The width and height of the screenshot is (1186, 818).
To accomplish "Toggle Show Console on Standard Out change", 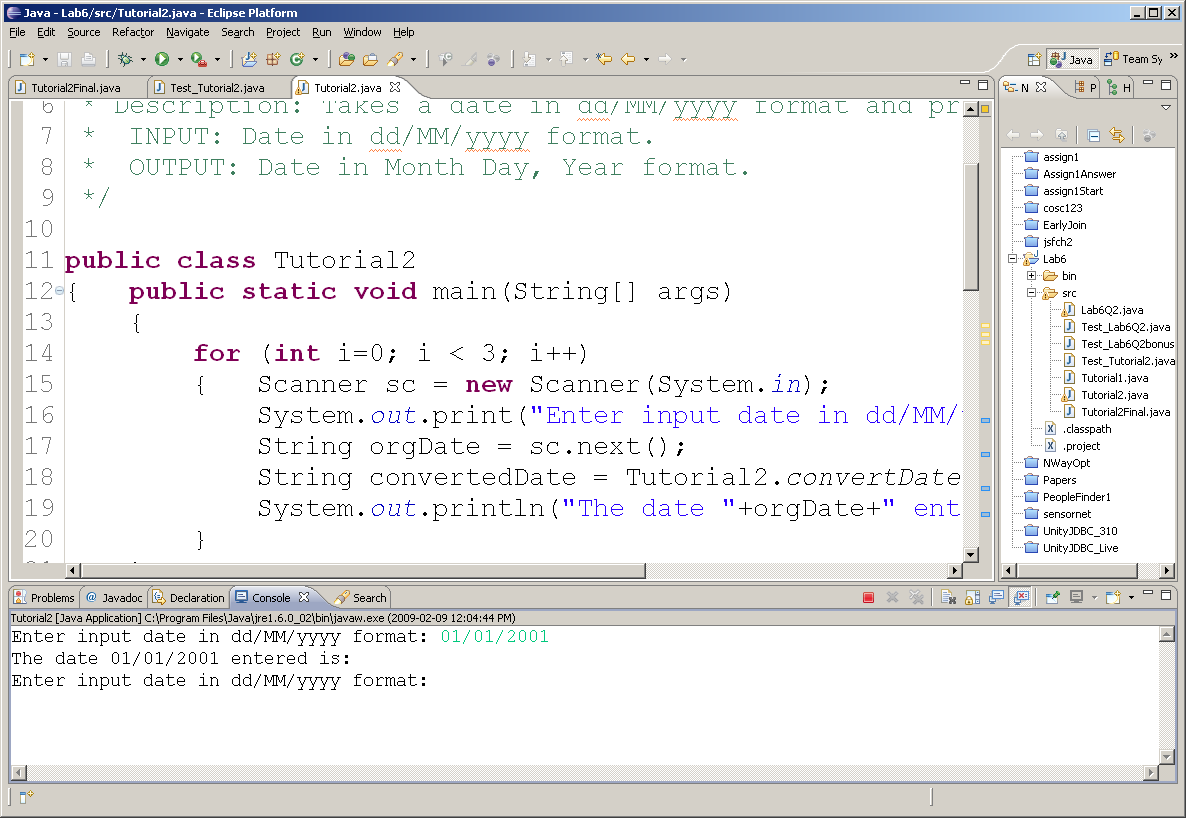I will click(x=996, y=598).
